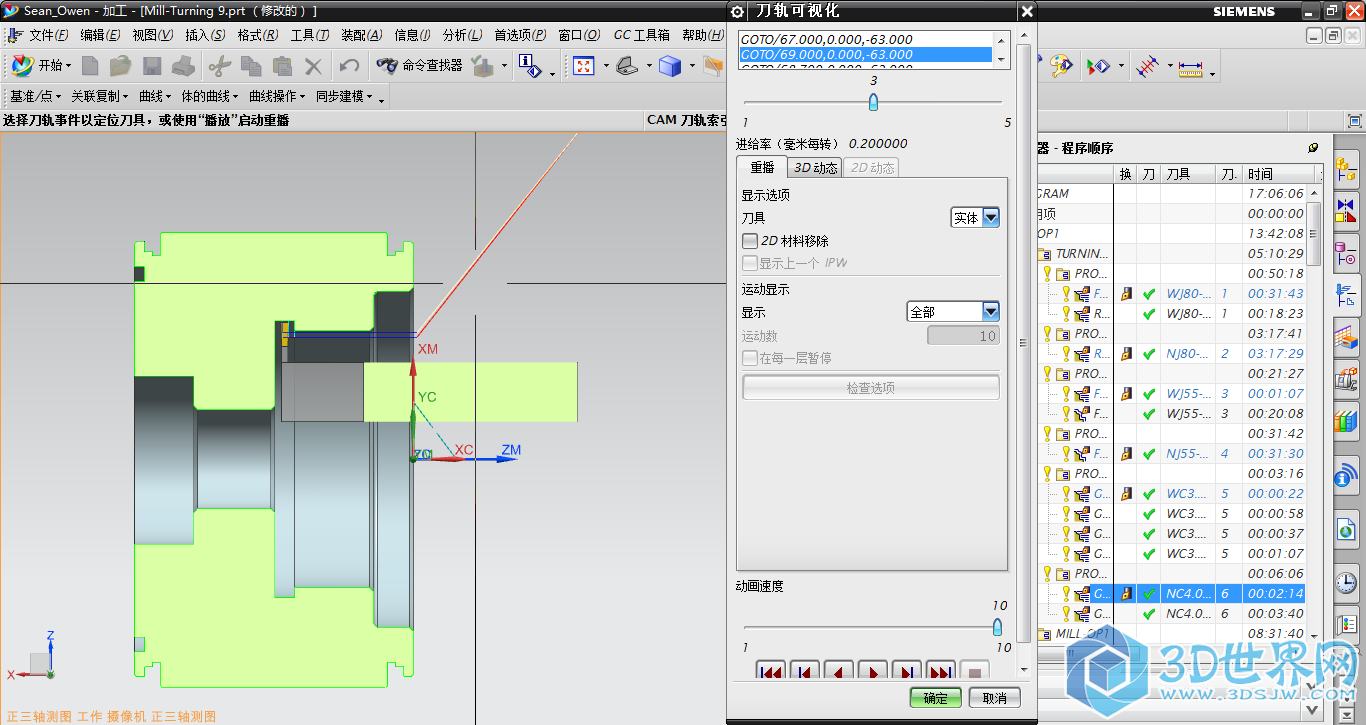Viewport: 1366px width, 725px height.
Task: Expand the 曲线 dropdown
Action: click(x=155, y=96)
